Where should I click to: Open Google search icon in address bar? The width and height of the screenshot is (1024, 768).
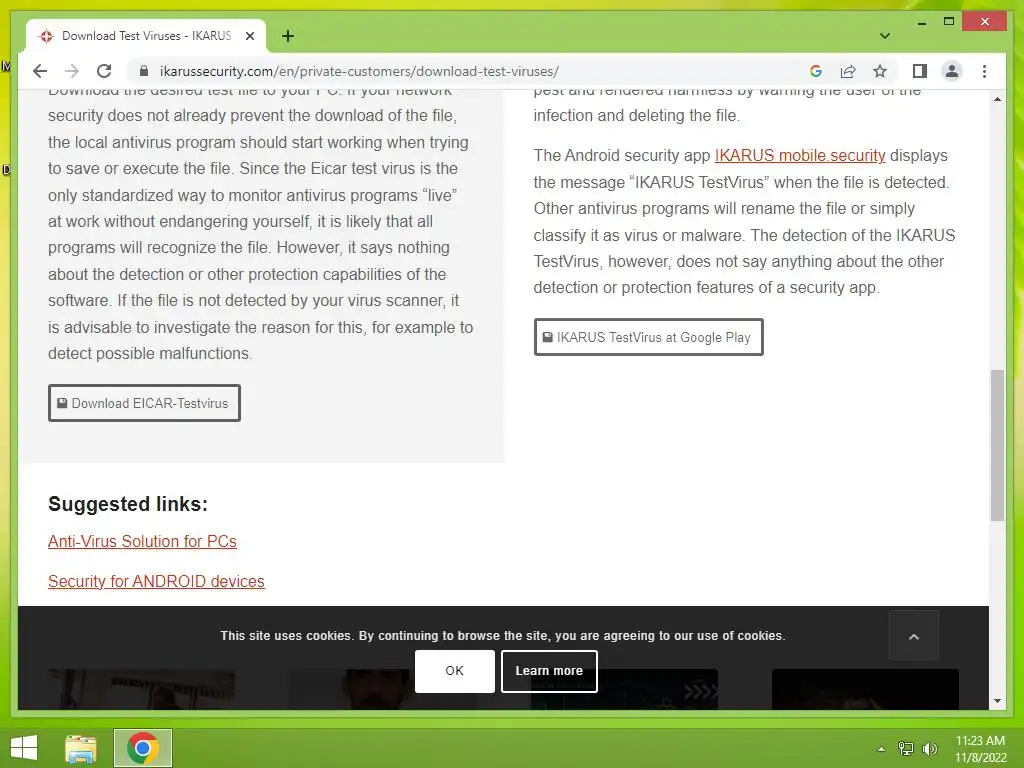click(x=816, y=71)
